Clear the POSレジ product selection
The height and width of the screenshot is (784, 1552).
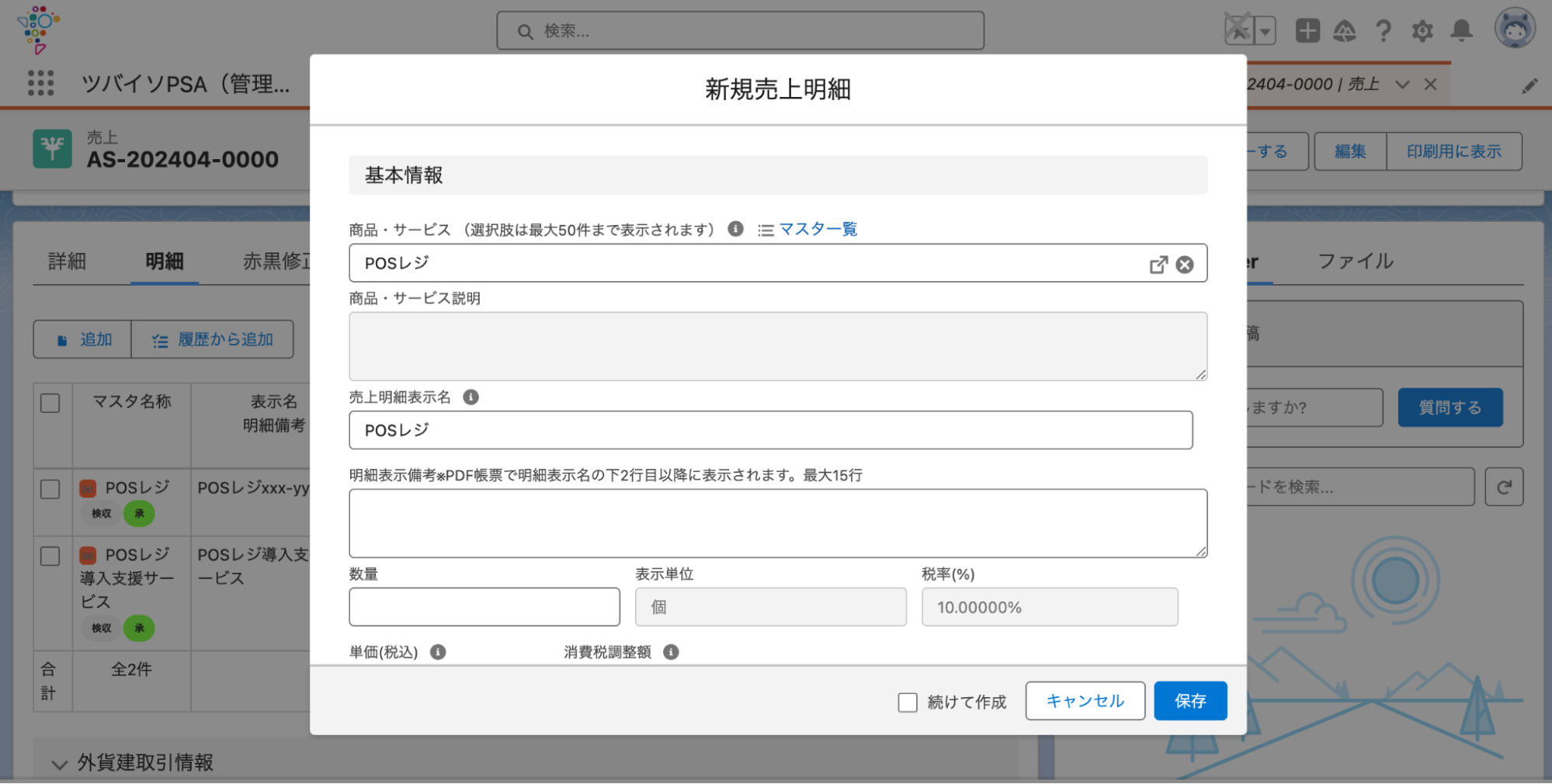point(1185,265)
